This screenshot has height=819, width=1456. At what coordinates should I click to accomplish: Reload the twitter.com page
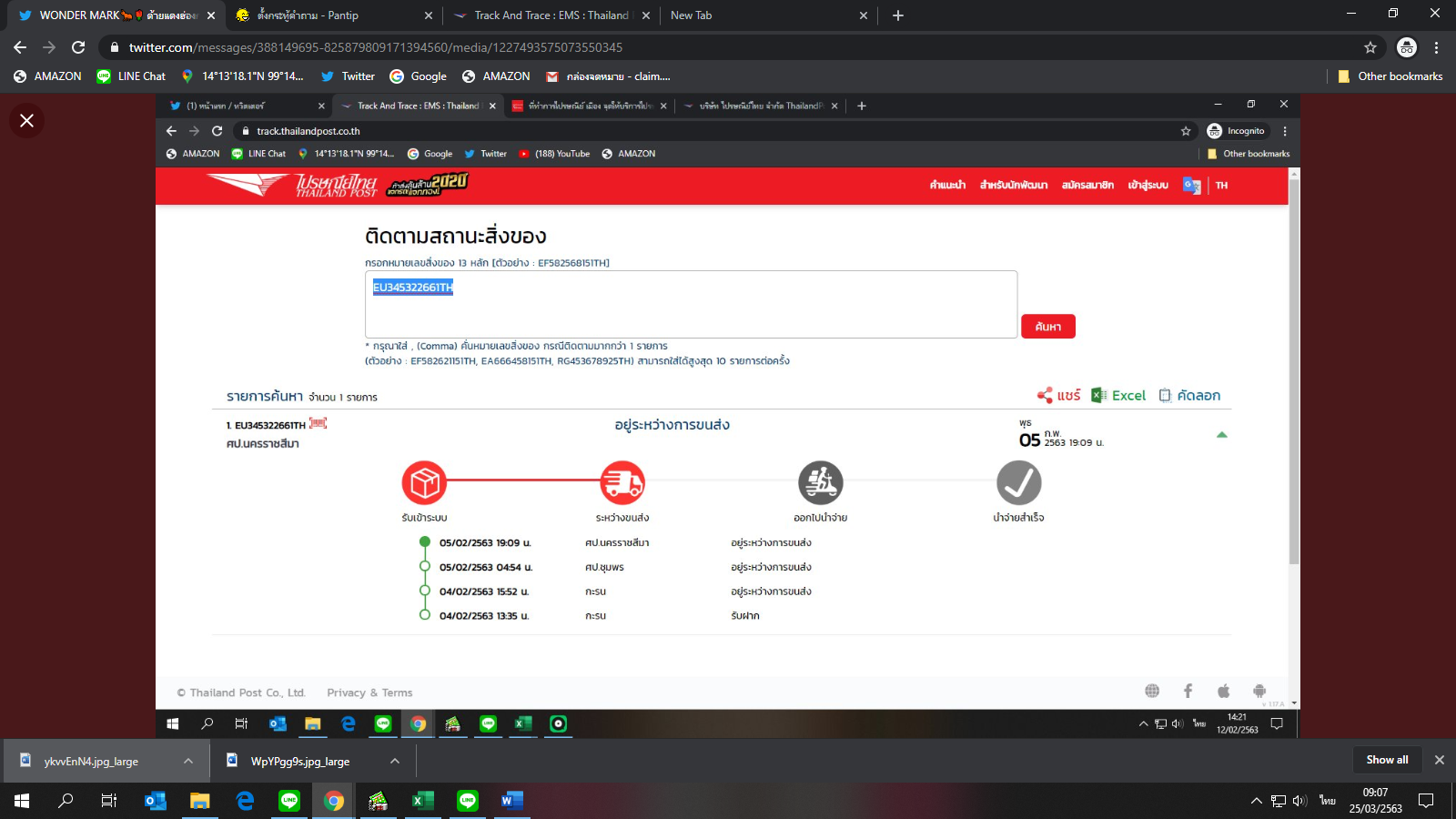[78, 47]
